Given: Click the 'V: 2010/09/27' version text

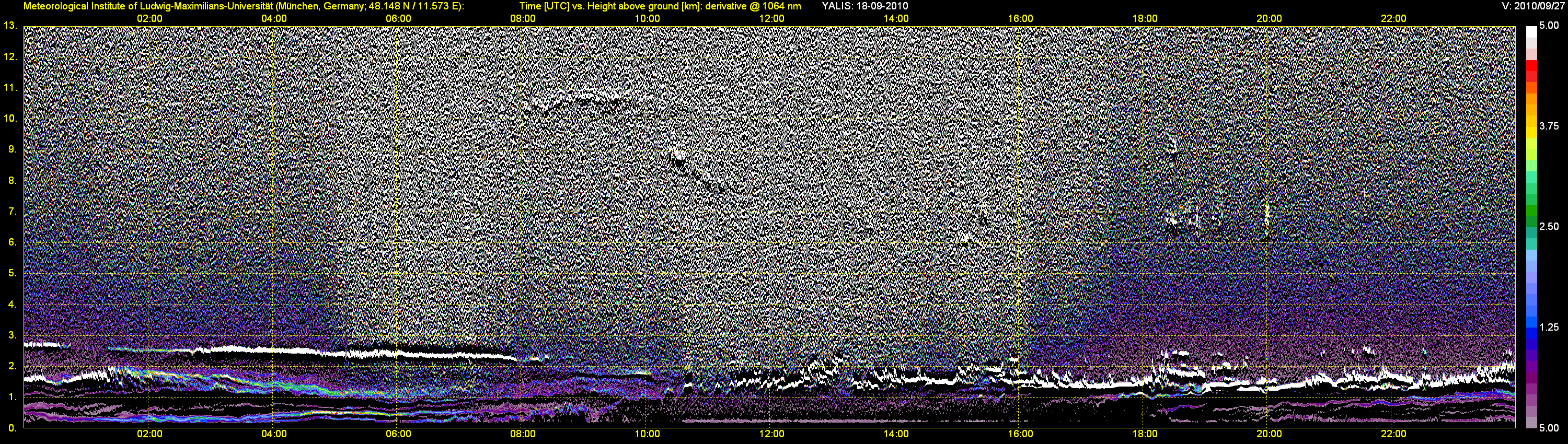Looking at the screenshot, I should click(x=1531, y=6).
